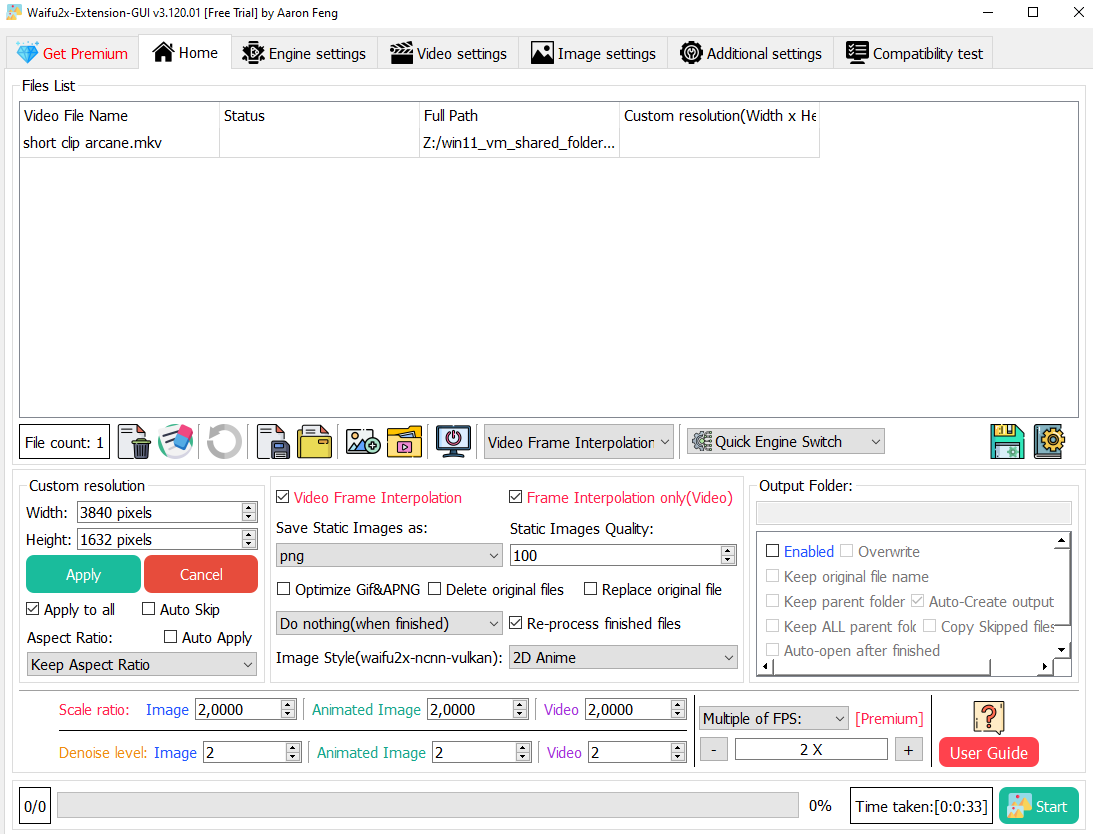Enable Replace original file checkbox
Viewport: 1093px width, 834px height.
[590, 589]
